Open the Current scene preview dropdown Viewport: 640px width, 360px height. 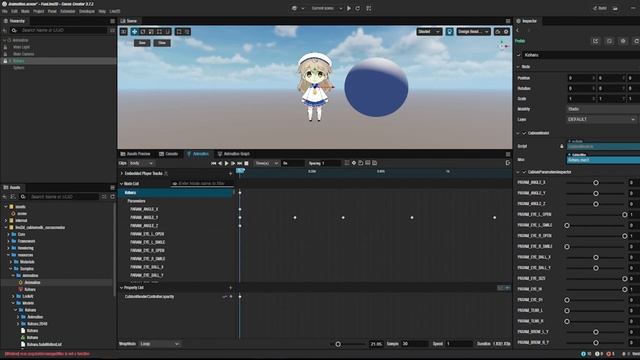327,8
